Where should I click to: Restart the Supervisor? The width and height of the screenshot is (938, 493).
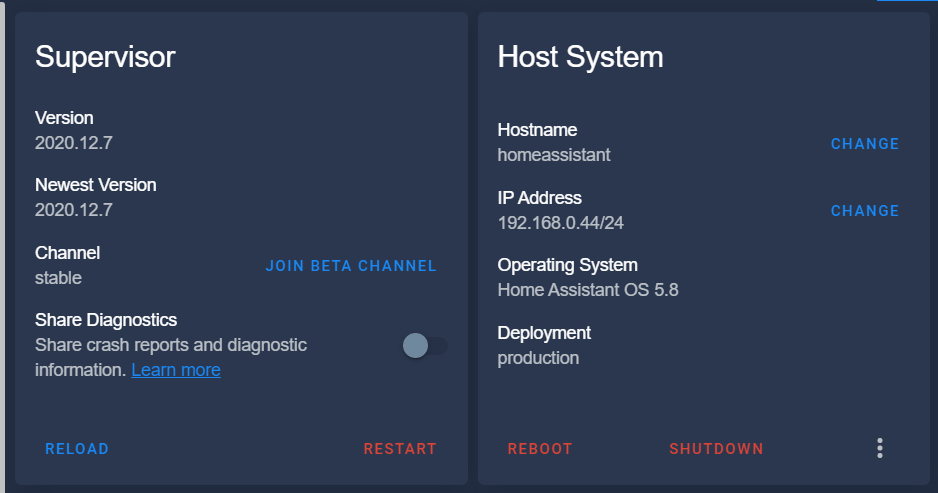coord(400,449)
